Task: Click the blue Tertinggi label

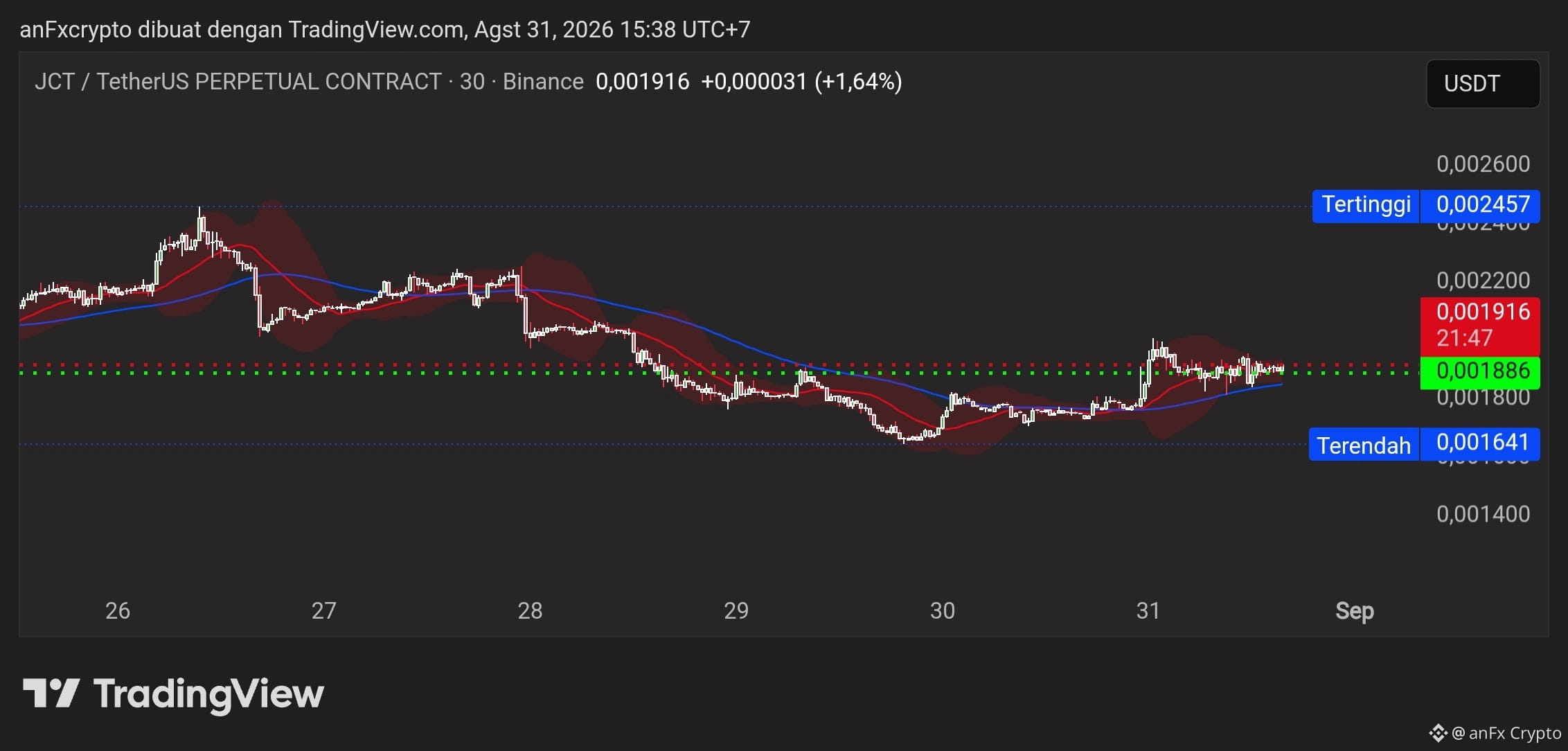Action: coord(1366,205)
